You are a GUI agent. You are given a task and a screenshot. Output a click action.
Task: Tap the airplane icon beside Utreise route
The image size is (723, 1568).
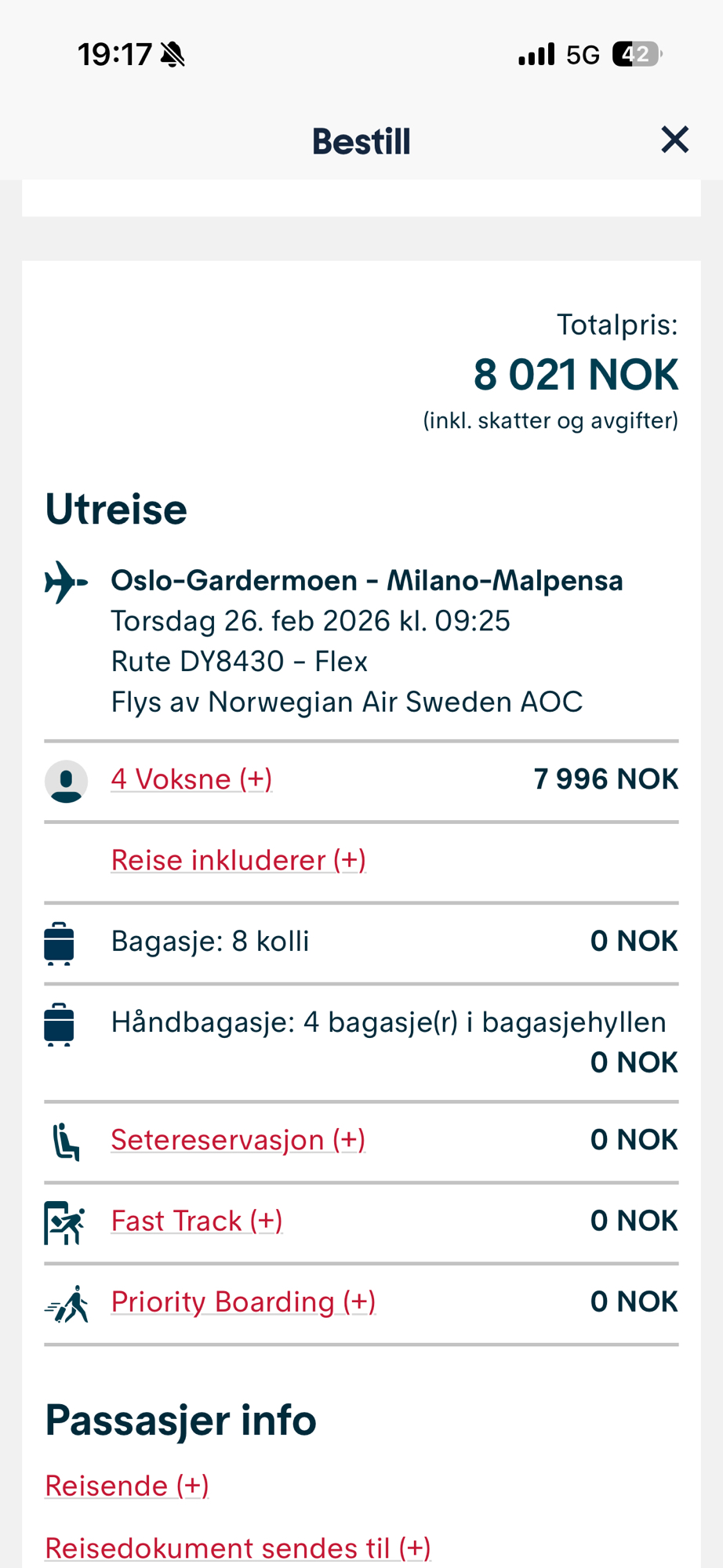tap(66, 583)
